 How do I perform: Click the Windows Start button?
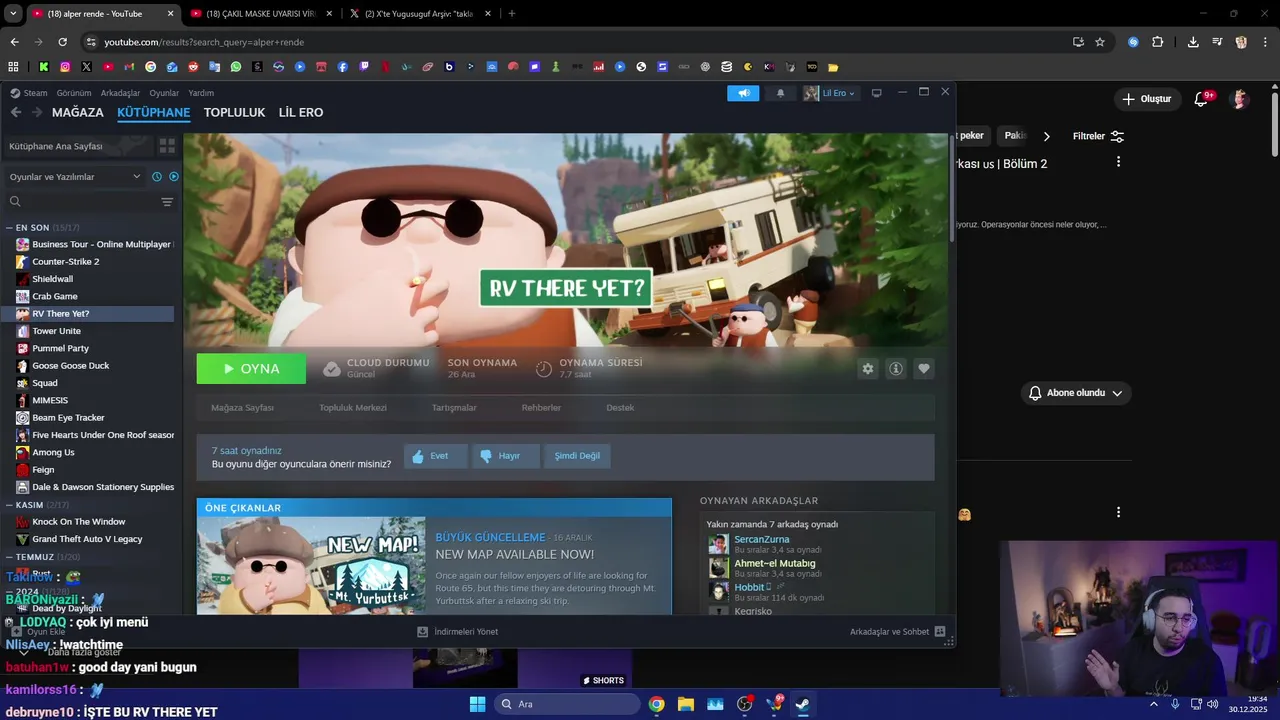click(477, 704)
